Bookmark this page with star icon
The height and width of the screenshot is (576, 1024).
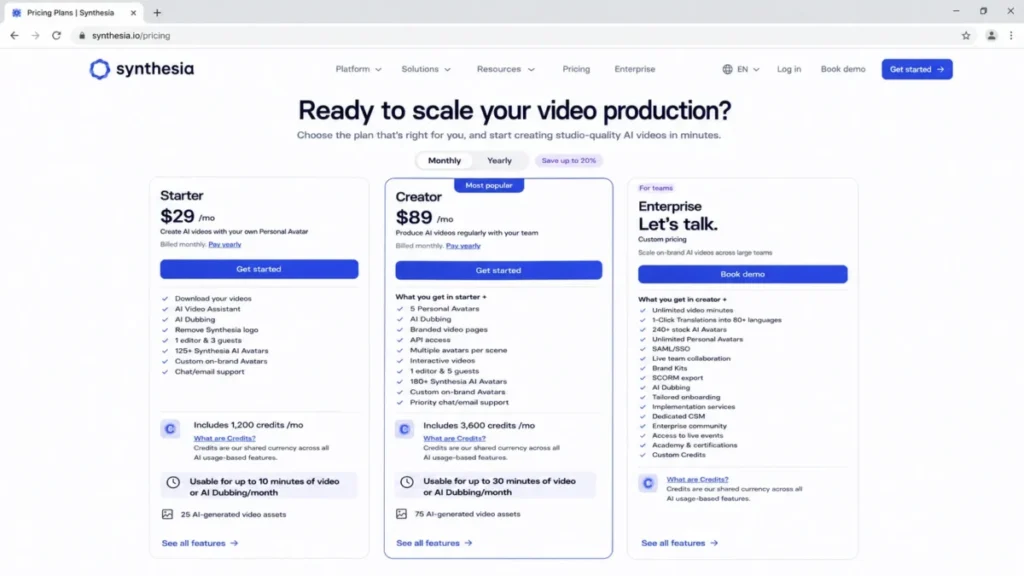pyautogui.click(x=966, y=35)
